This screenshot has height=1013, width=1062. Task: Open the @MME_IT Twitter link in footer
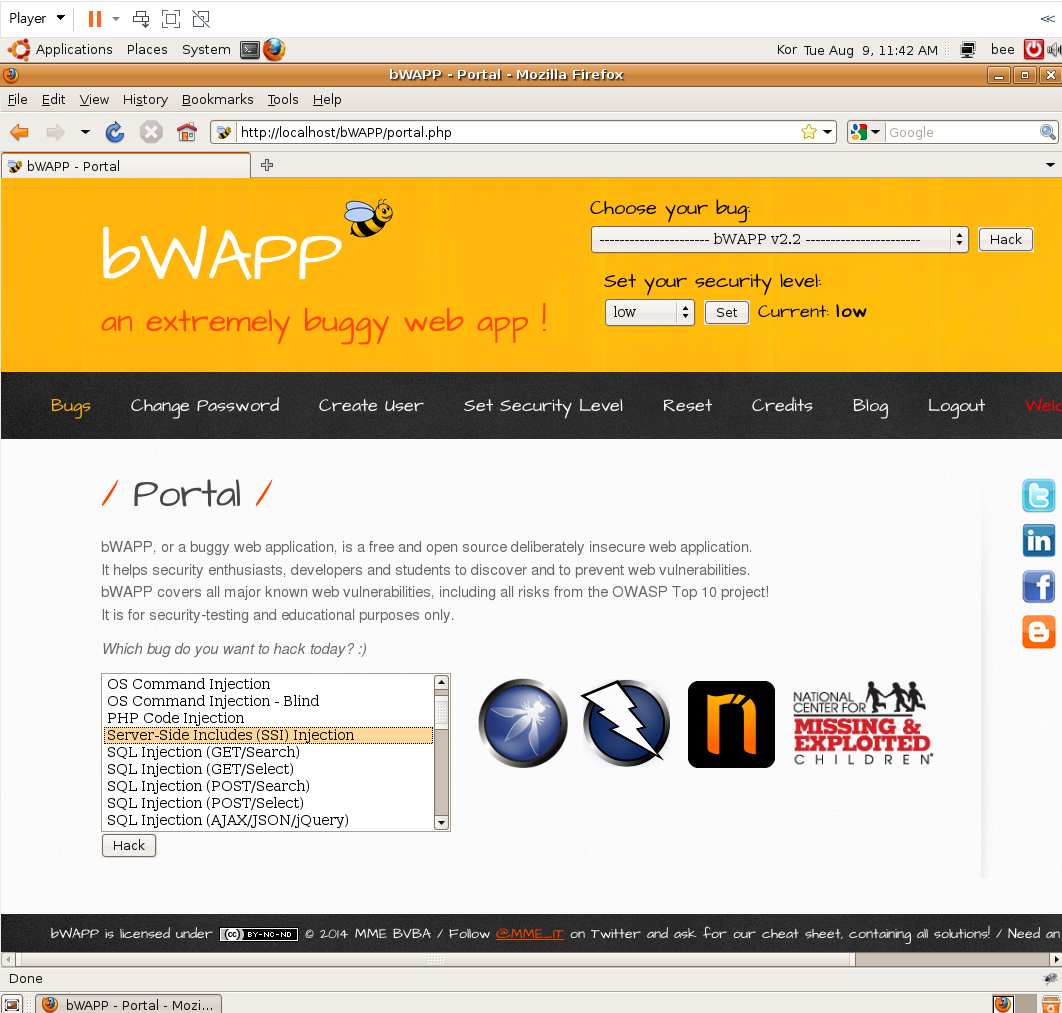[x=530, y=934]
